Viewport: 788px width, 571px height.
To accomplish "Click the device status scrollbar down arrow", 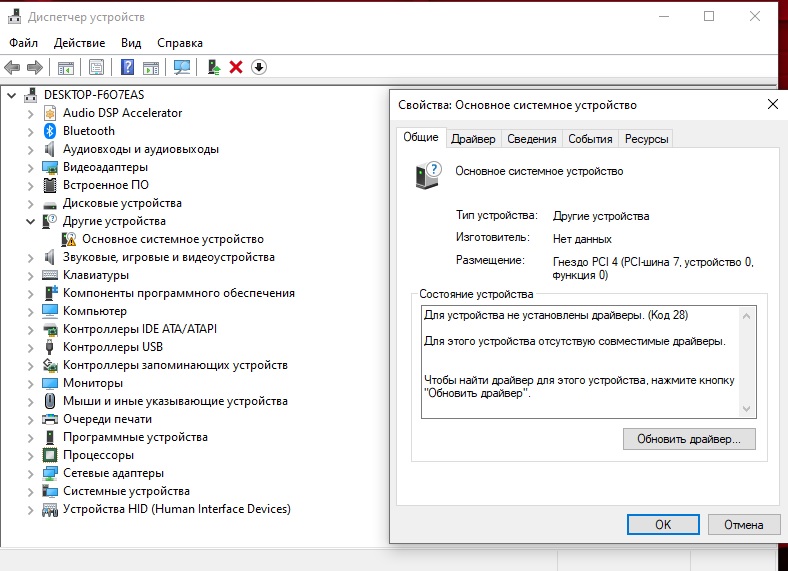I will [746, 408].
